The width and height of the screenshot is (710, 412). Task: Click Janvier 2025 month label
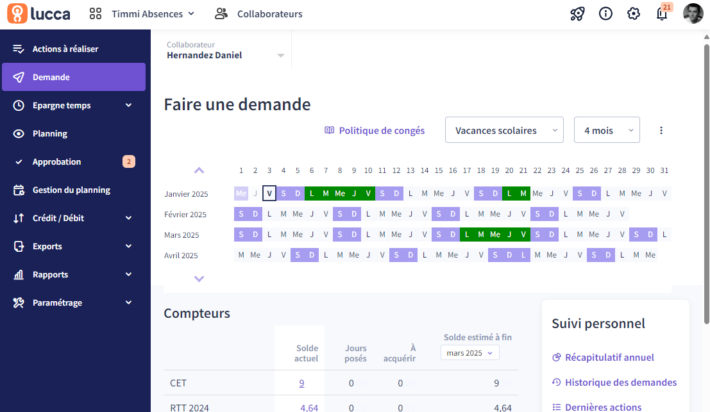click(186, 194)
